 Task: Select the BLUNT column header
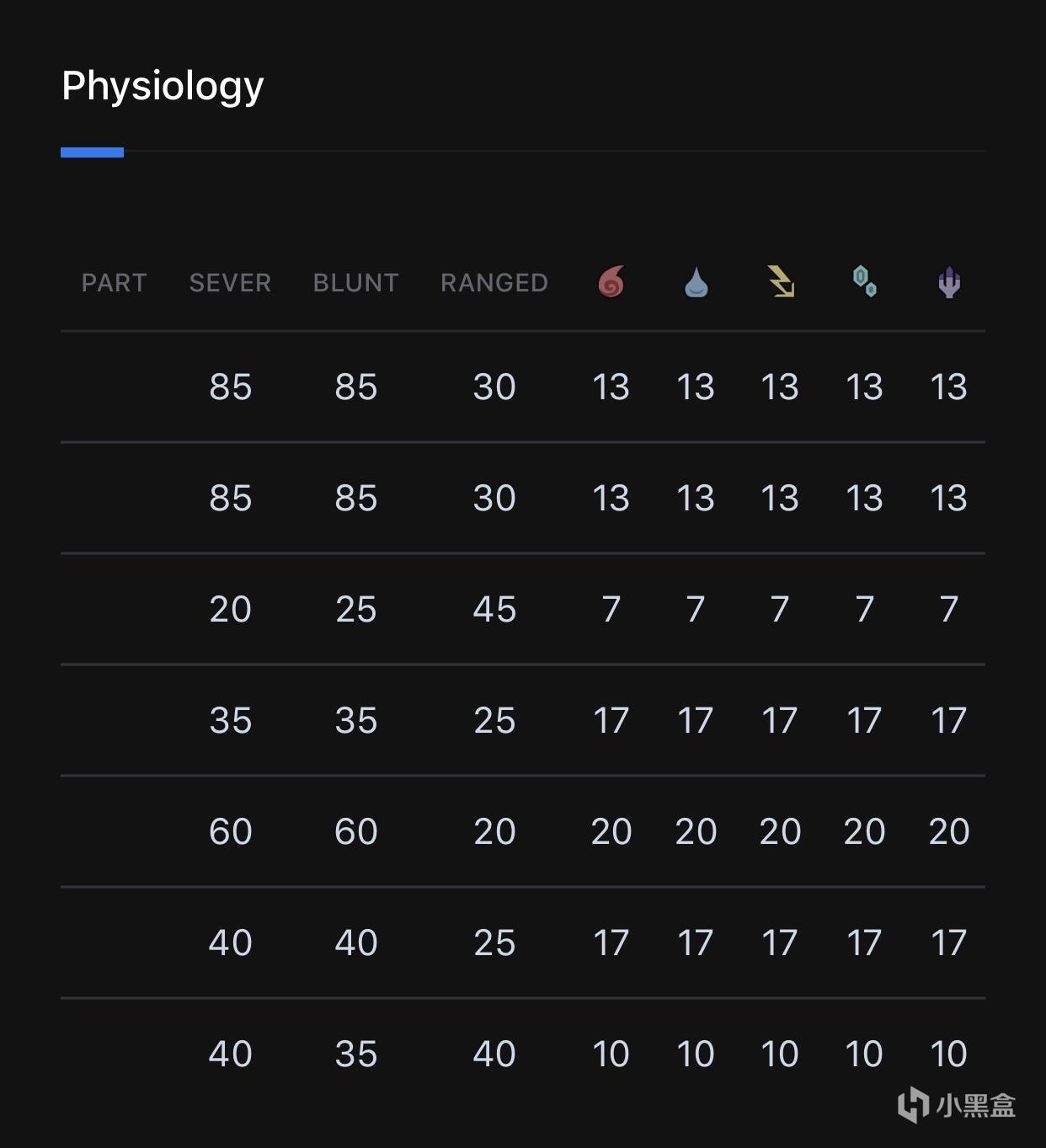point(355,283)
